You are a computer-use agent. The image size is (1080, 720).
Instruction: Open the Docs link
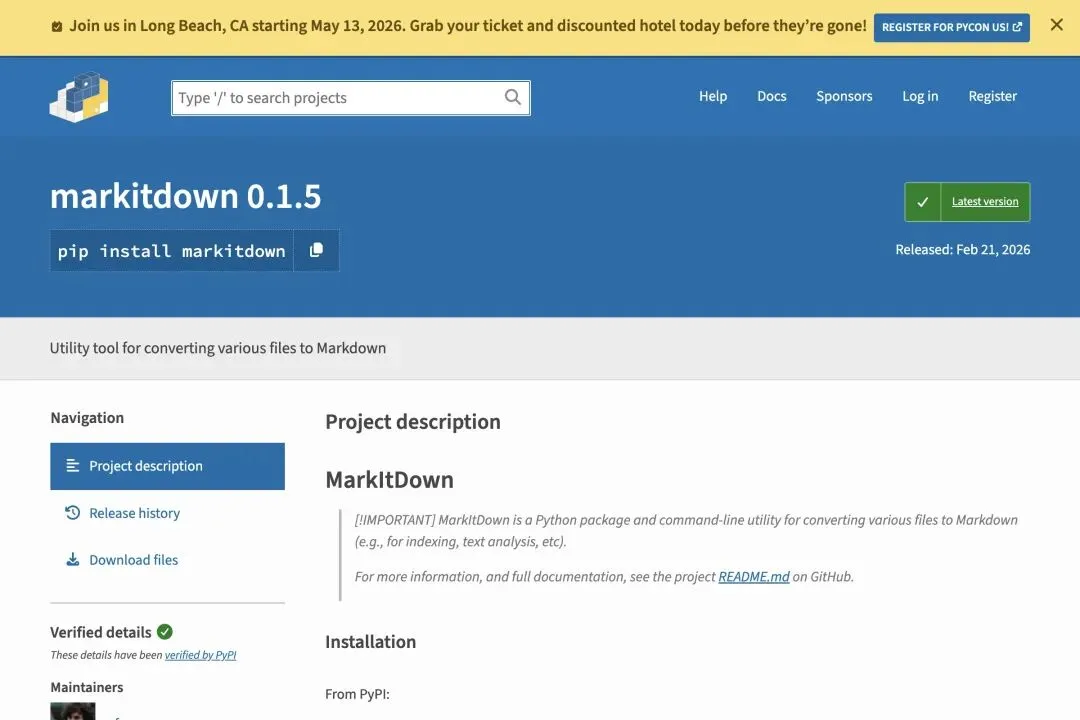tap(771, 96)
